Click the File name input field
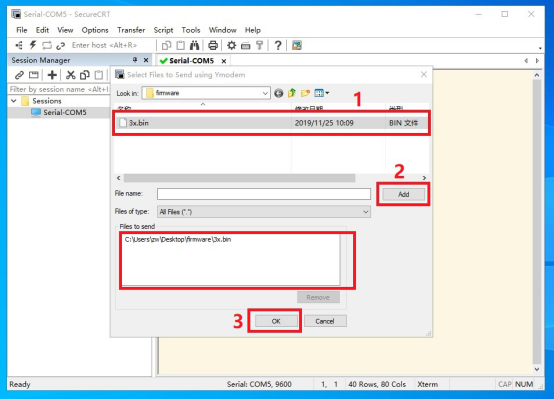 coord(264,194)
